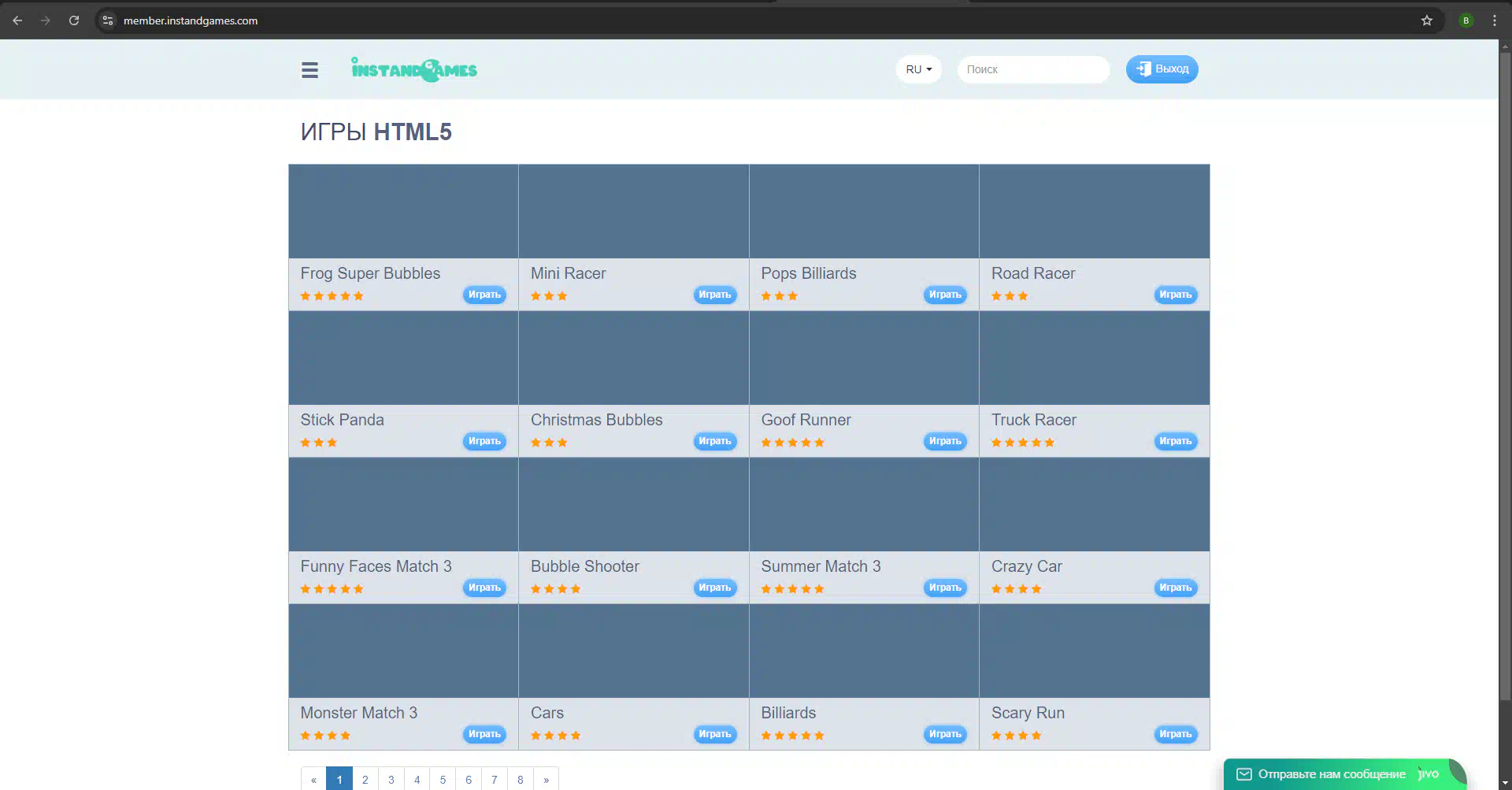Open Crazy Car game thumbnail
The height and width of the screenshot is (790, 1512).
1095,504
